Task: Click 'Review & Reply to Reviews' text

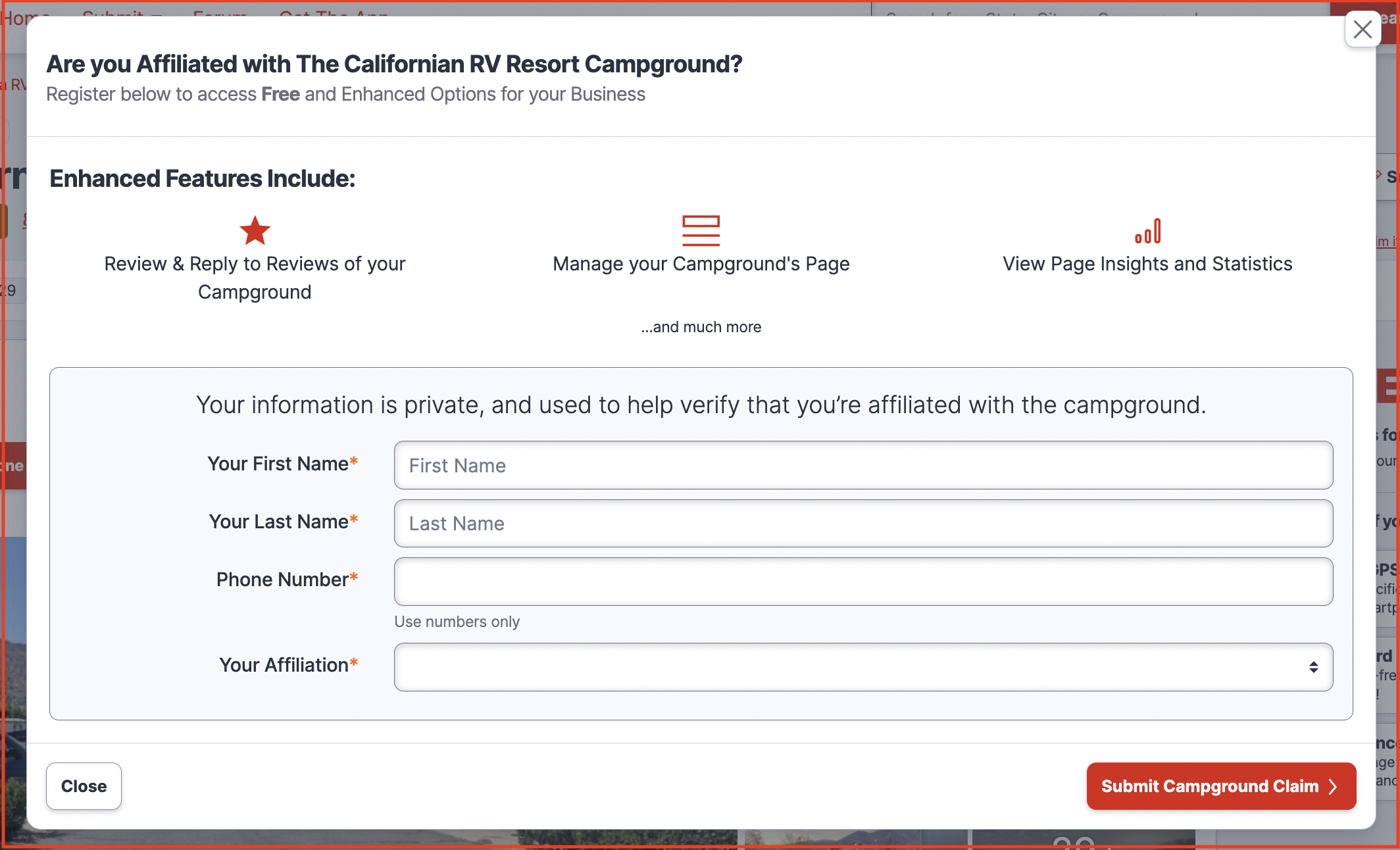Action: click(255, 278)
